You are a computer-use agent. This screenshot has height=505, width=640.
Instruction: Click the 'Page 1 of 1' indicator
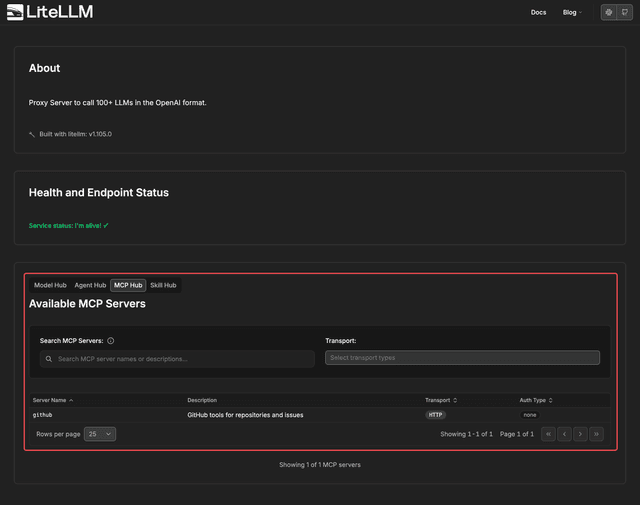517,434
